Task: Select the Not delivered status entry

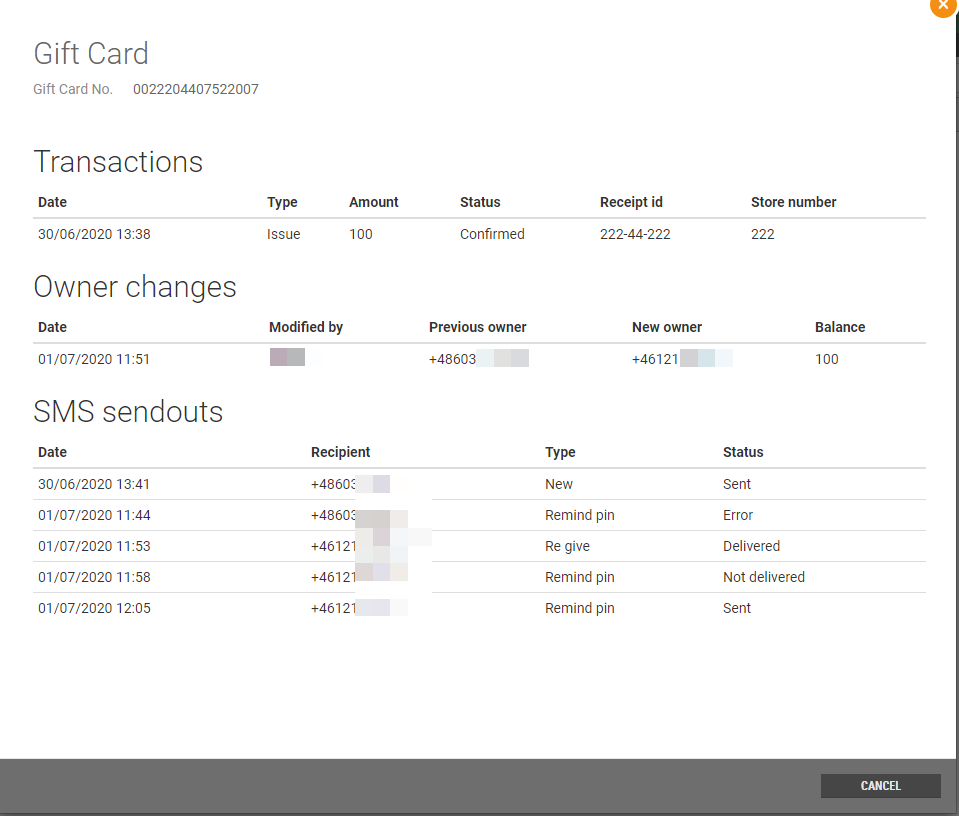Action: (763, 577)
